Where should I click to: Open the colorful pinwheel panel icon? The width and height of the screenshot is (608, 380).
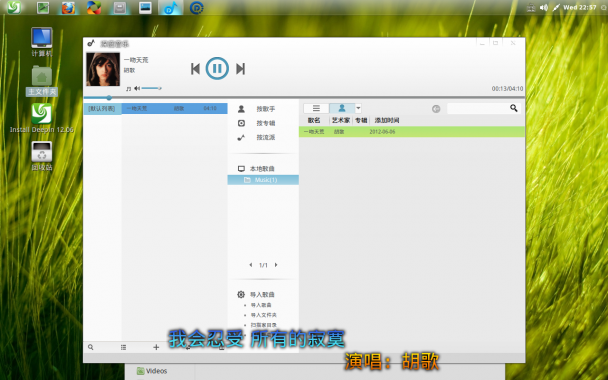point(94,7)
